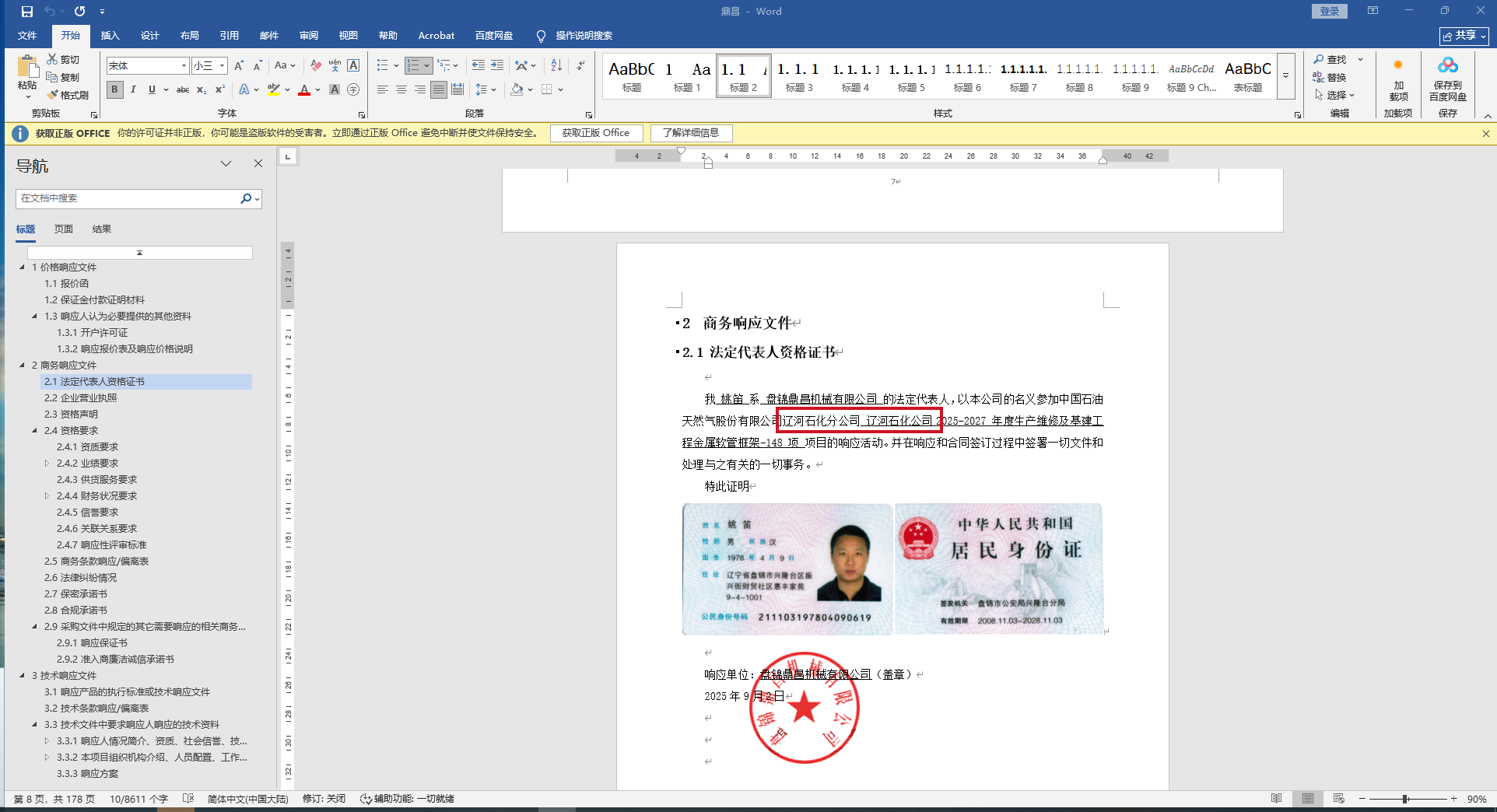Switch to Web Layout view in status bar

point(1339,799)
